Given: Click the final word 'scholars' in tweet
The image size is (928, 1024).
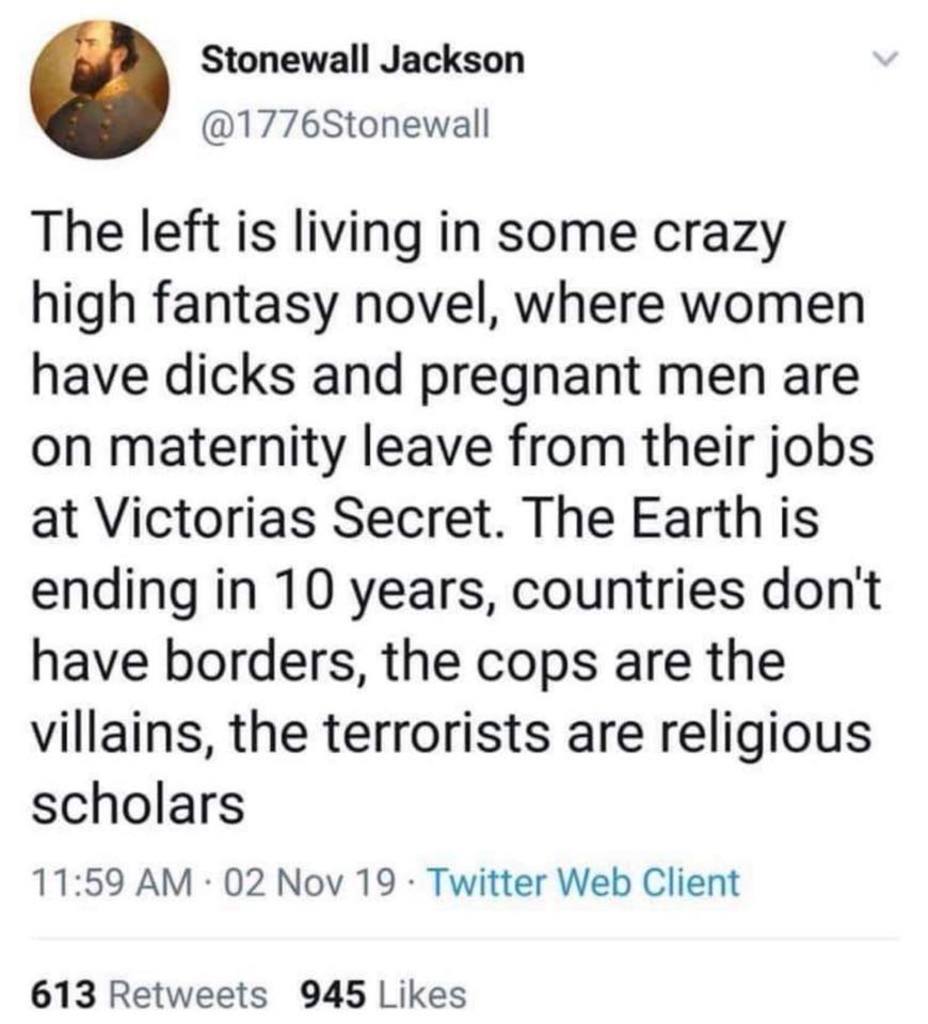Looking at the screenshot, I should click(x=138, y=804).
